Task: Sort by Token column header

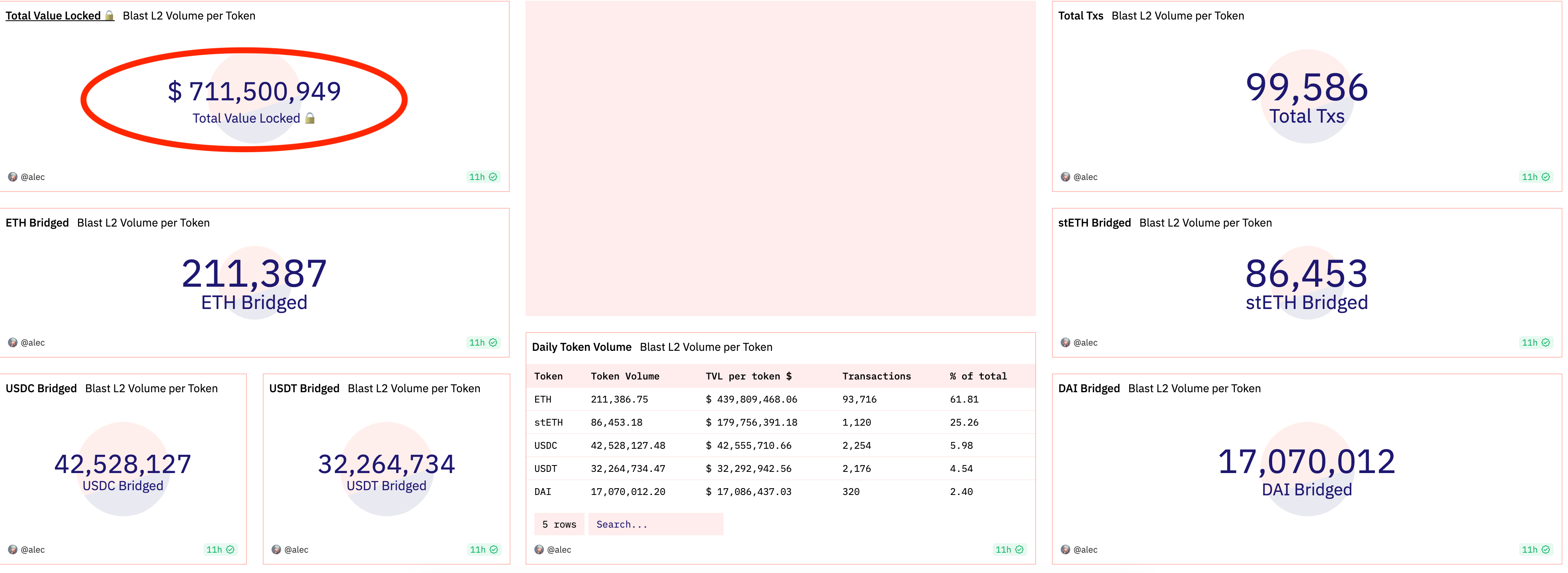Action: point(548,376)
